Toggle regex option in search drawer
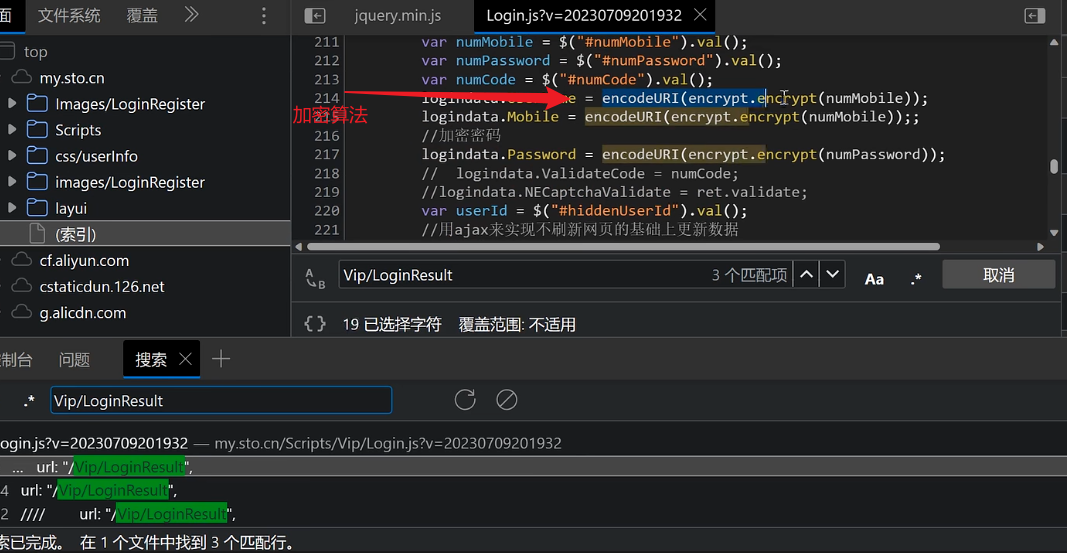 pos(30,401)
